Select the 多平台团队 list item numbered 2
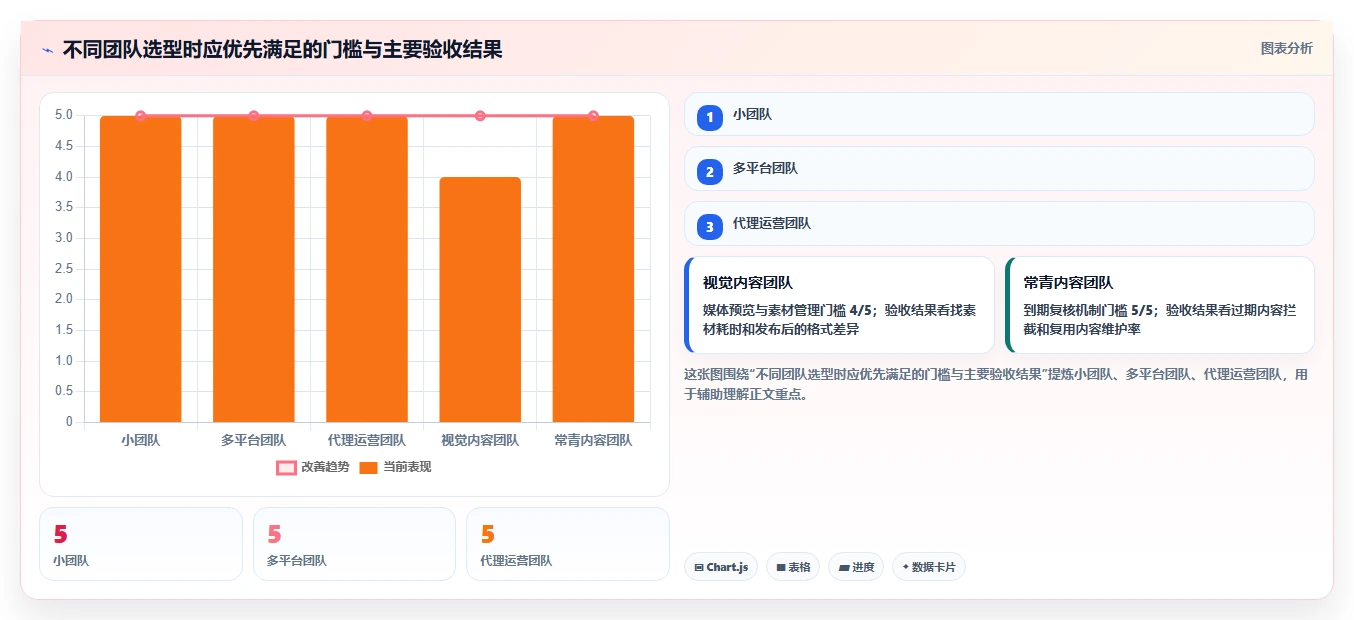 pos(999,169)
